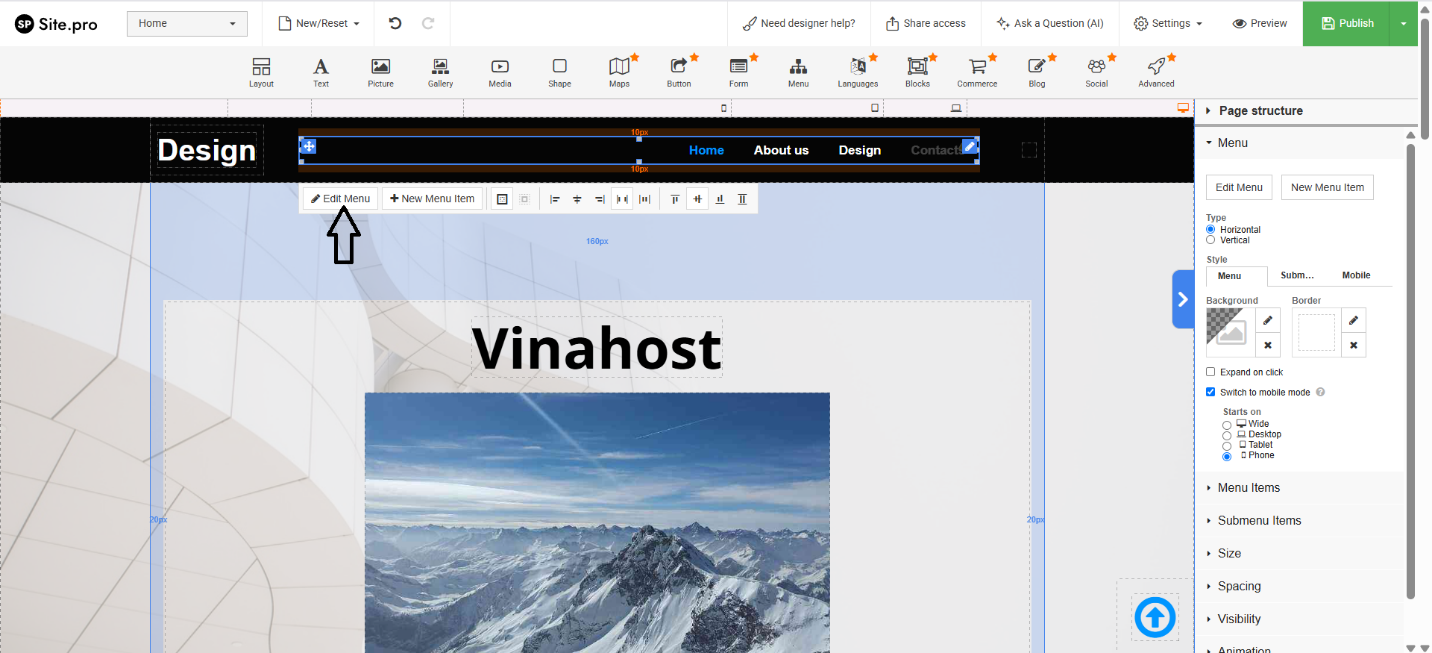Viewport: 1432px width, 653px height.
Task: Open the Home page dropdown
Action: coord(187,23)
